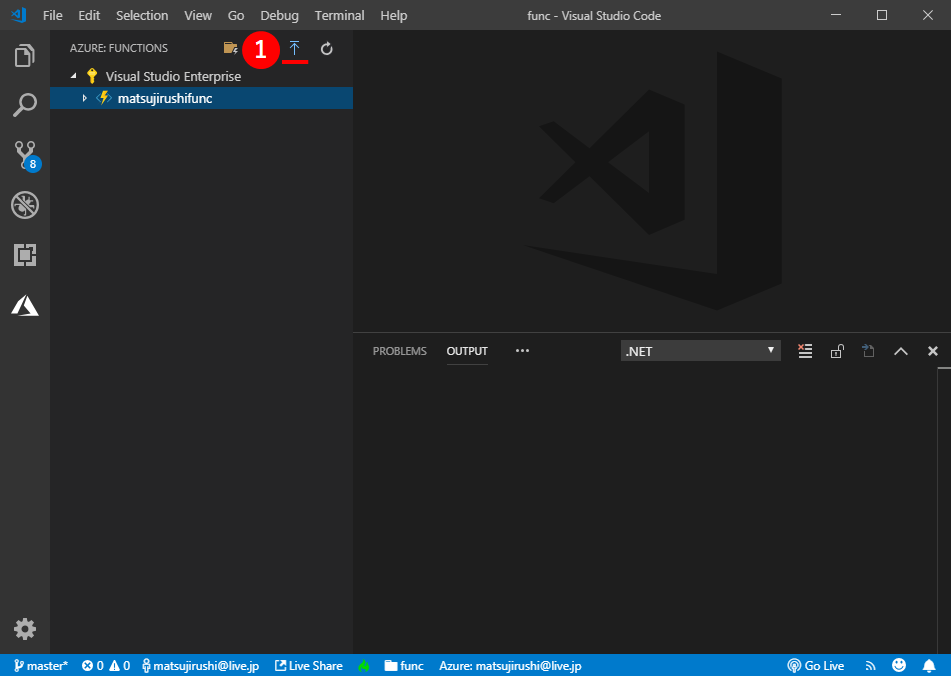
Task: Open the Debug view icon
Action: coord(25,205)
